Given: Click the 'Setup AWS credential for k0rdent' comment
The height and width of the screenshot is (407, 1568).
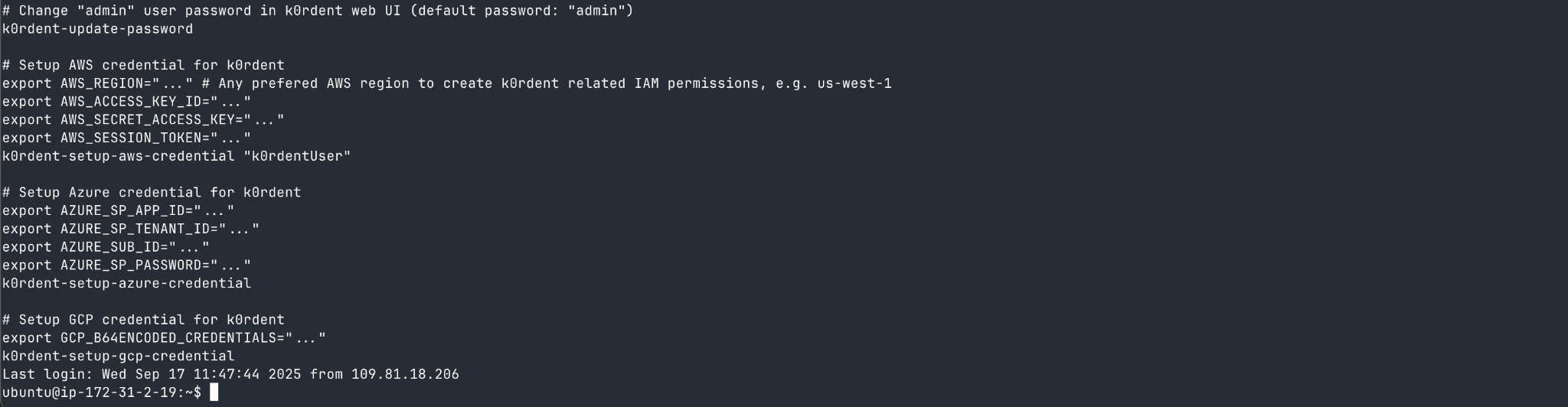Looking at the screenshot, I should click(x=143, y=65).
